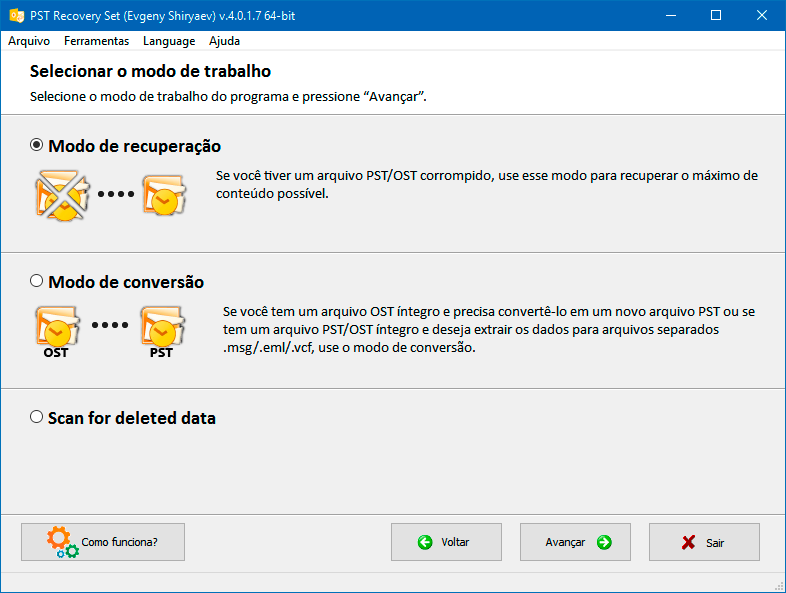The height and width of the screenshot is (593, 786).
Task: Click the recovered Outlook file icon in recovery mode
Action: pos(164,195)
